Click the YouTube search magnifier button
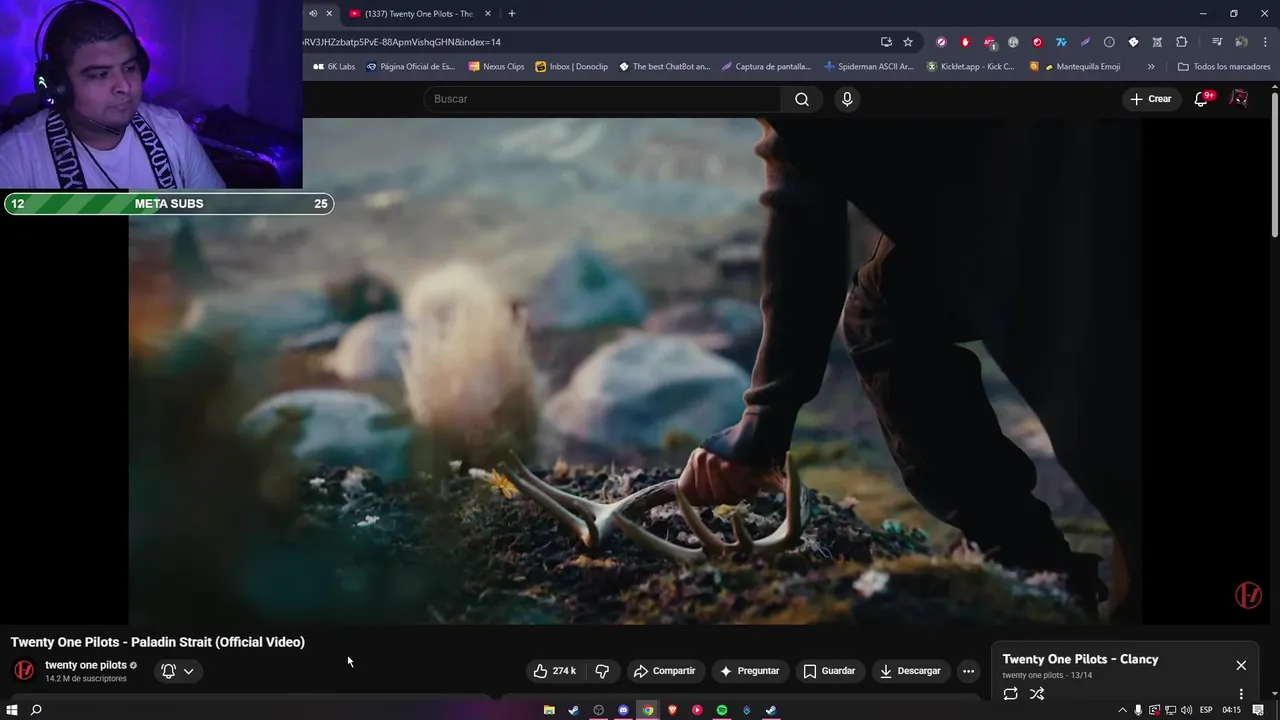The image size is (1280, 720). [802, 99]
